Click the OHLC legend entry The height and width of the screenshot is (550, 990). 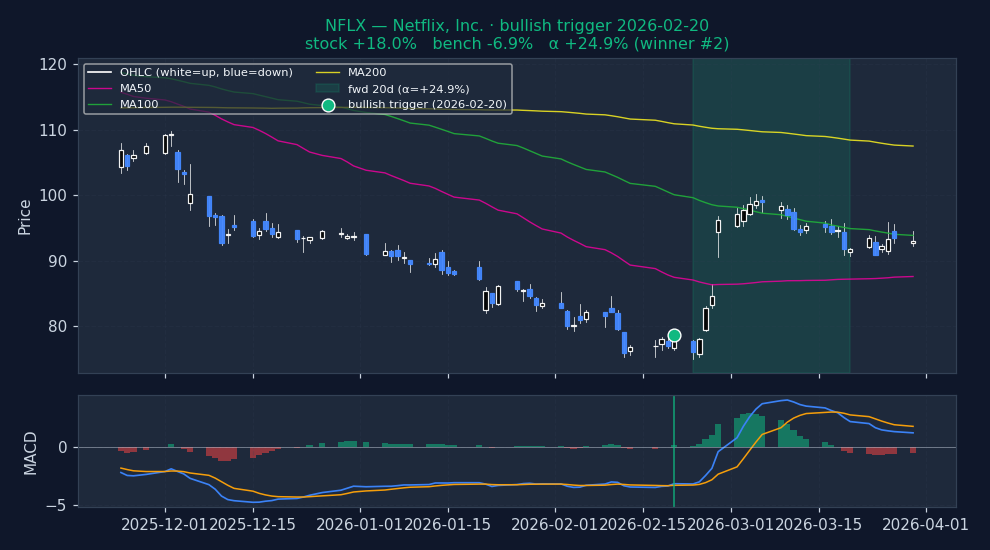(x=190, y=73)
